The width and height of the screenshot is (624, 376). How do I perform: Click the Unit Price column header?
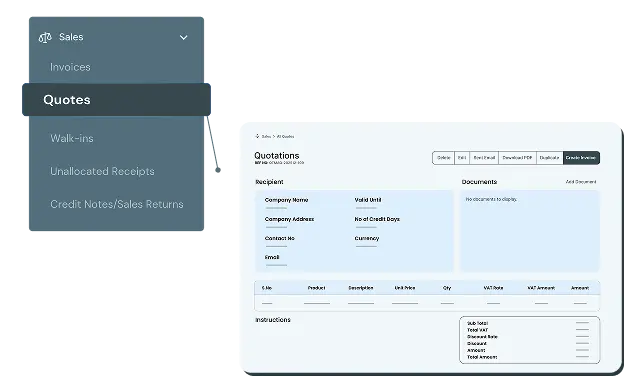pos(405,288)
